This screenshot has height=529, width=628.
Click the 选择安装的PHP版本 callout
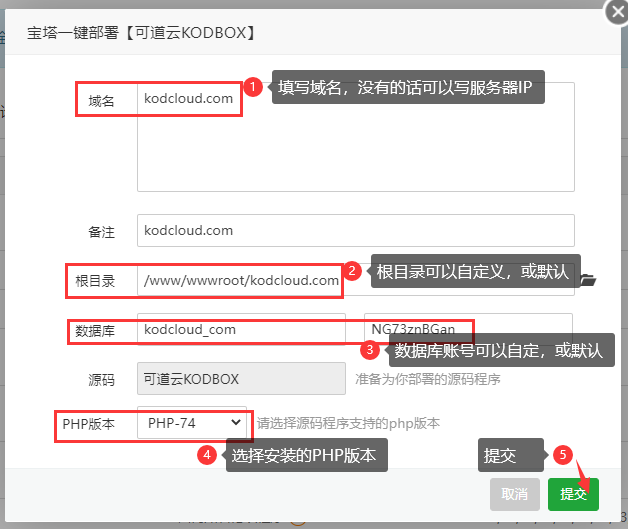coord(305,456)
